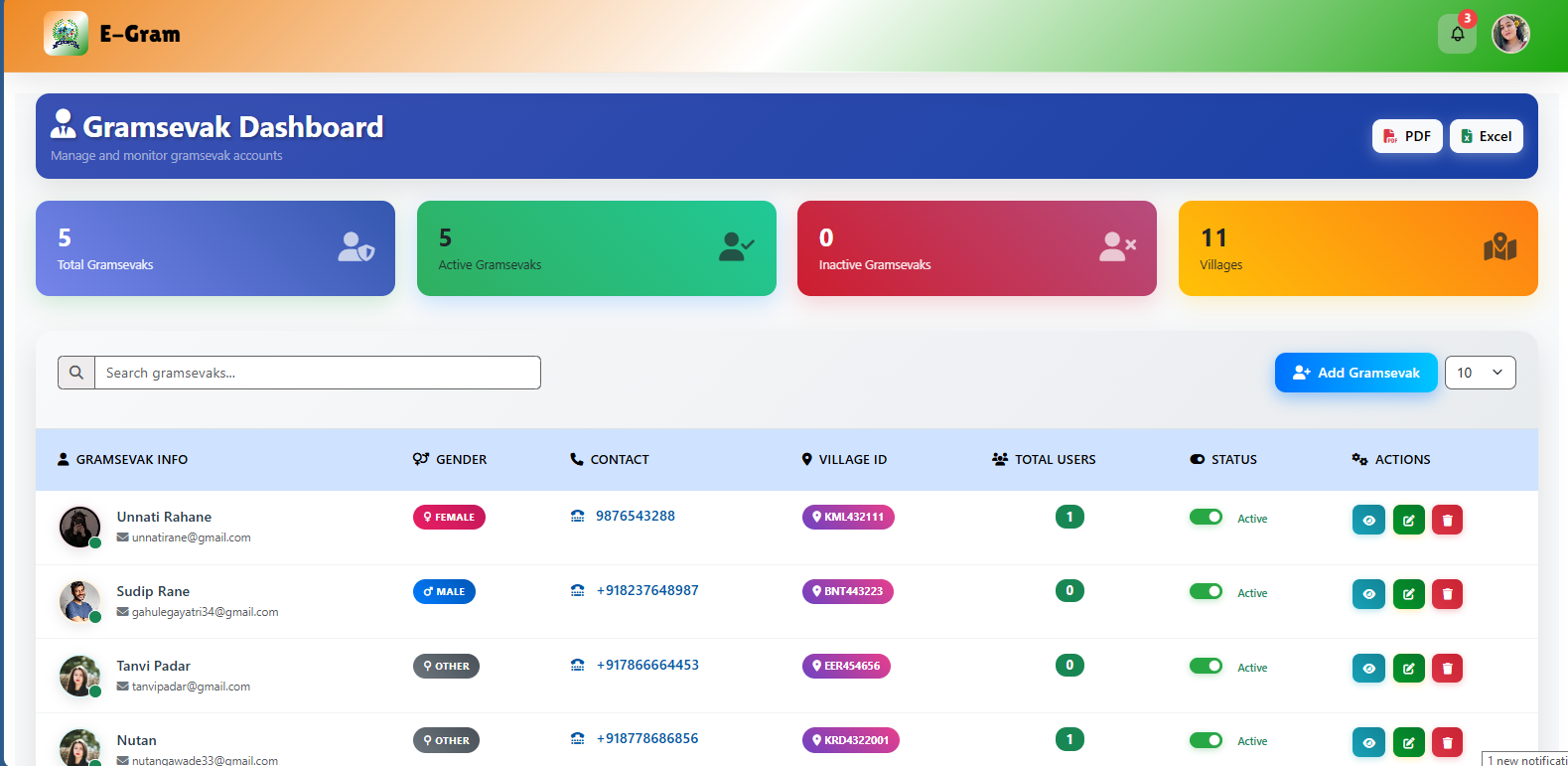Screen dimensions: 1568x766
Task: Click the KML432111 village badge
Action: pyautogui.click(x=848, y=517)
